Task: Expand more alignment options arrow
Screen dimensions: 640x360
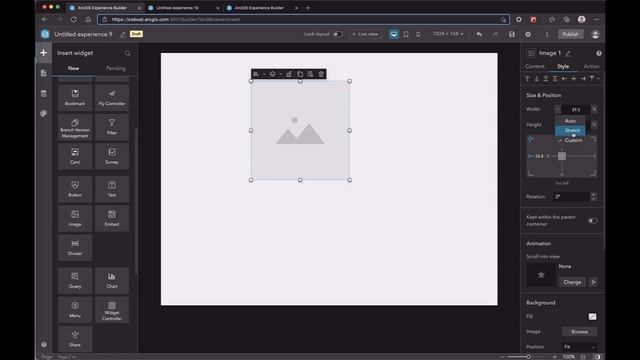Action: (x=599, y=79)
